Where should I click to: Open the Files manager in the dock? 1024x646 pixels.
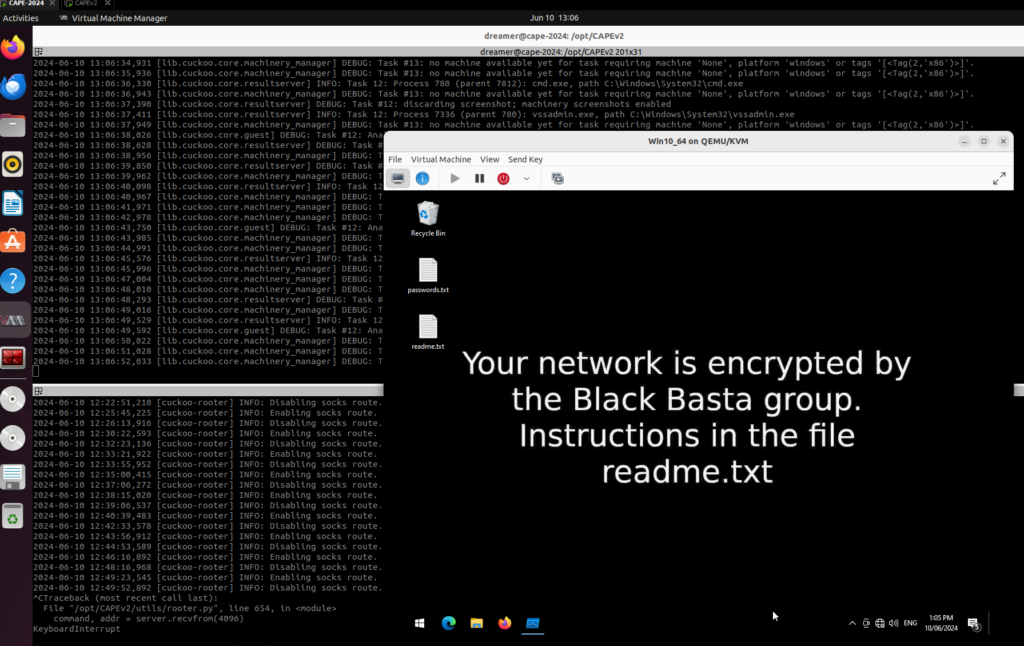pos(13,125)
